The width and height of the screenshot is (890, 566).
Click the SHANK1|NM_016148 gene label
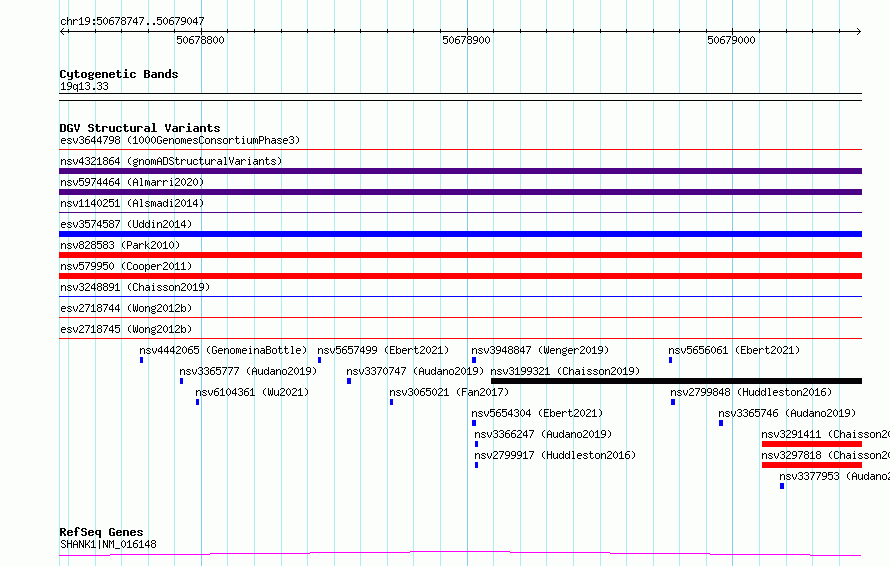tap(108, 544)
